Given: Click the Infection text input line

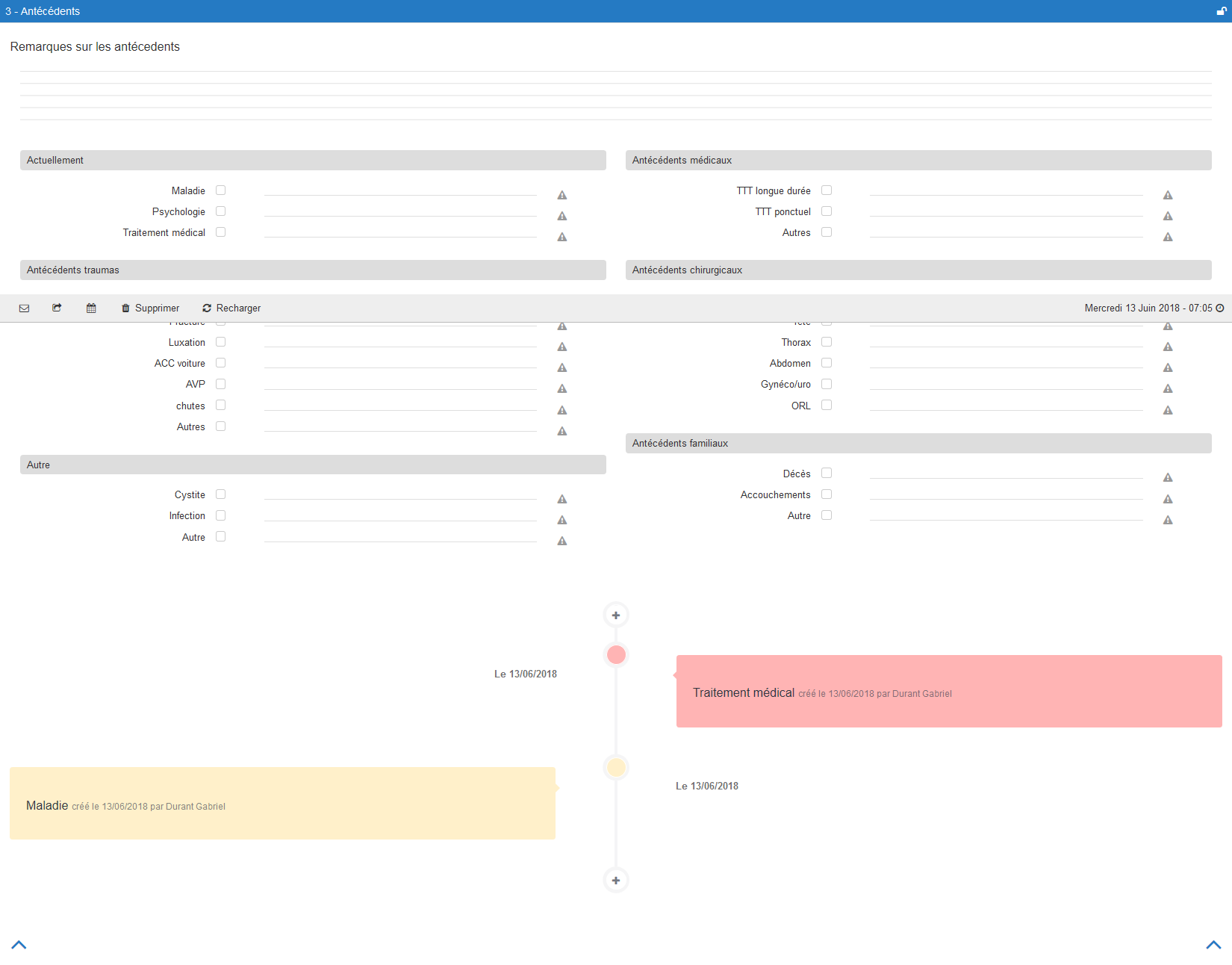Looking at the screenshot, I should pyautogui.click(x=400, y=515).
